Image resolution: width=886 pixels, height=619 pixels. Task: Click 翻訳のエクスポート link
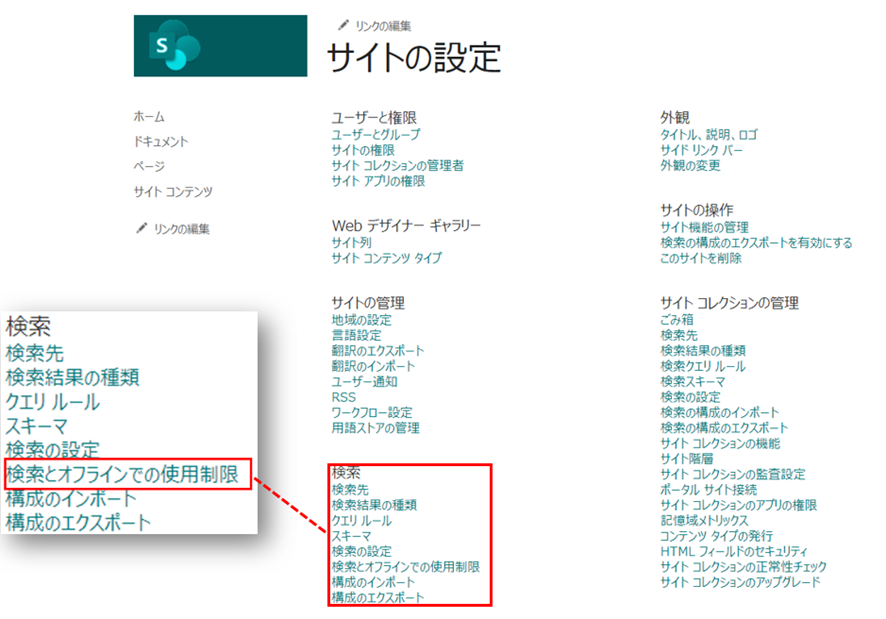pyautogui.click(x=379, y=351)
